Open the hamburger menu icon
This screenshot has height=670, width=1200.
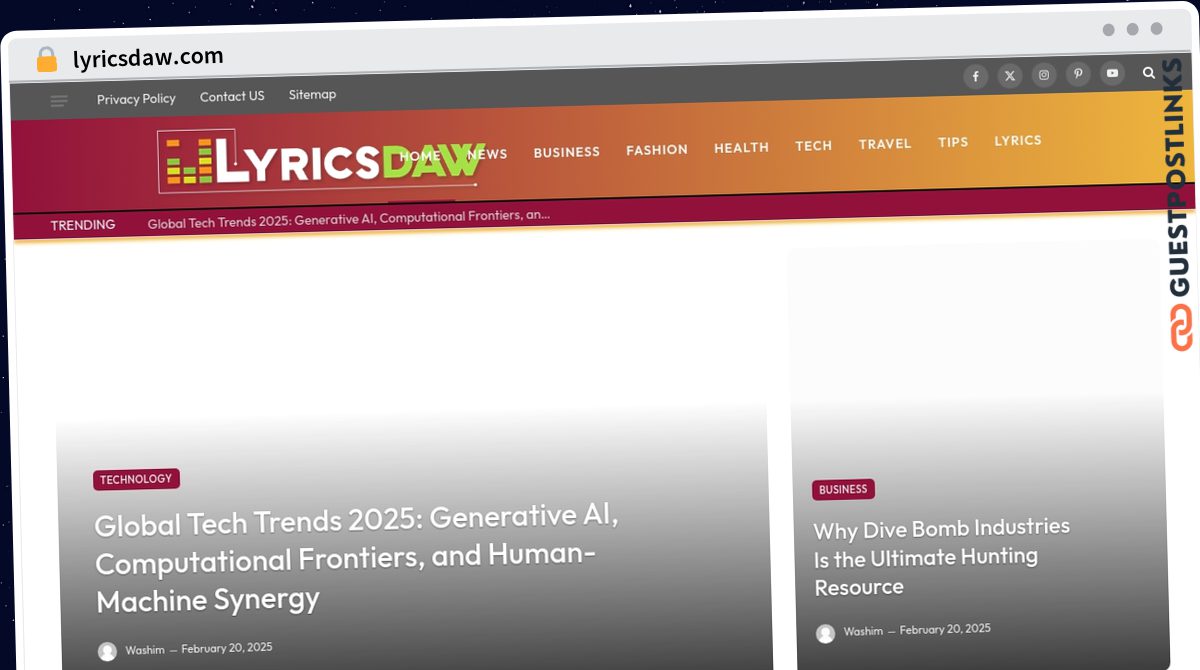click(x=59, y=101)
